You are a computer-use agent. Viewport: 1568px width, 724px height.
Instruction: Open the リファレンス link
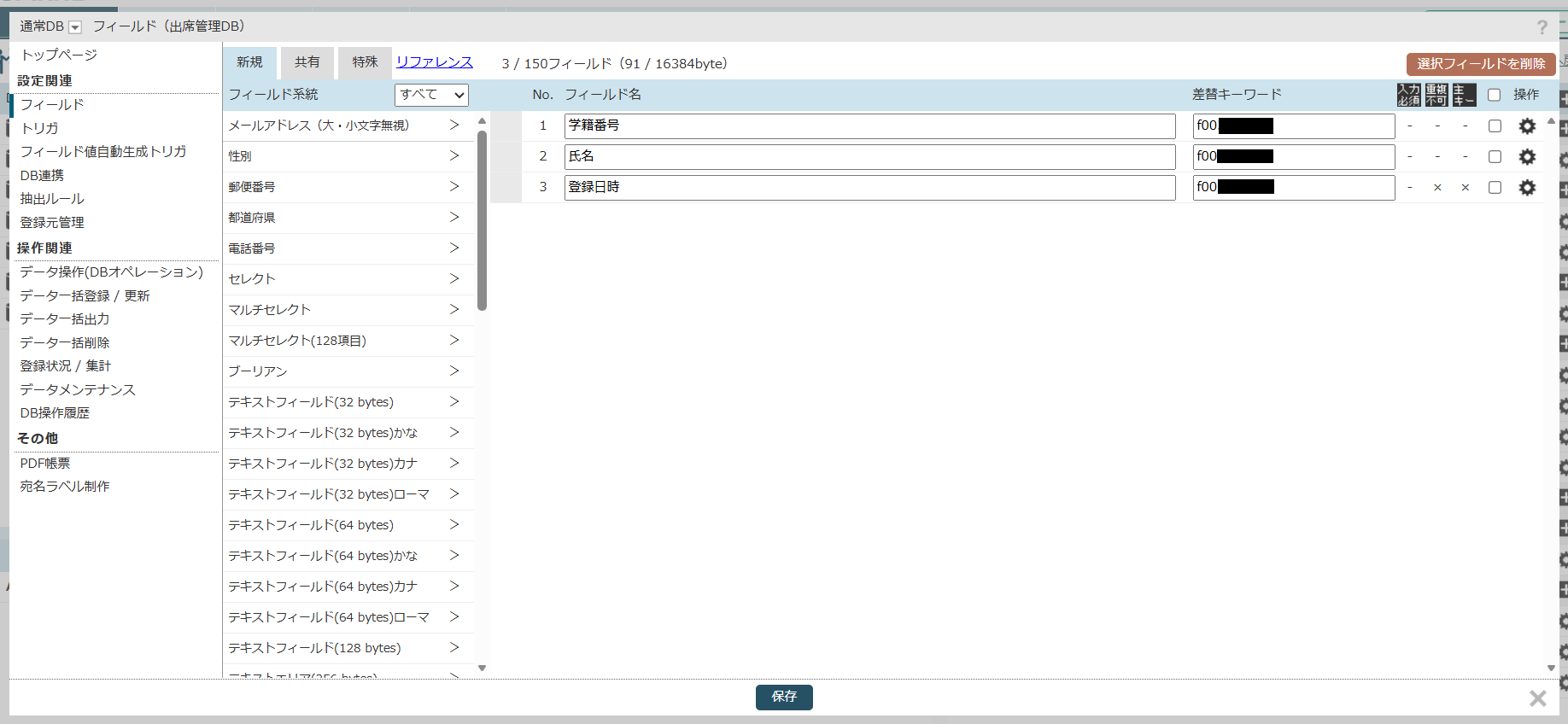(434, 62)
